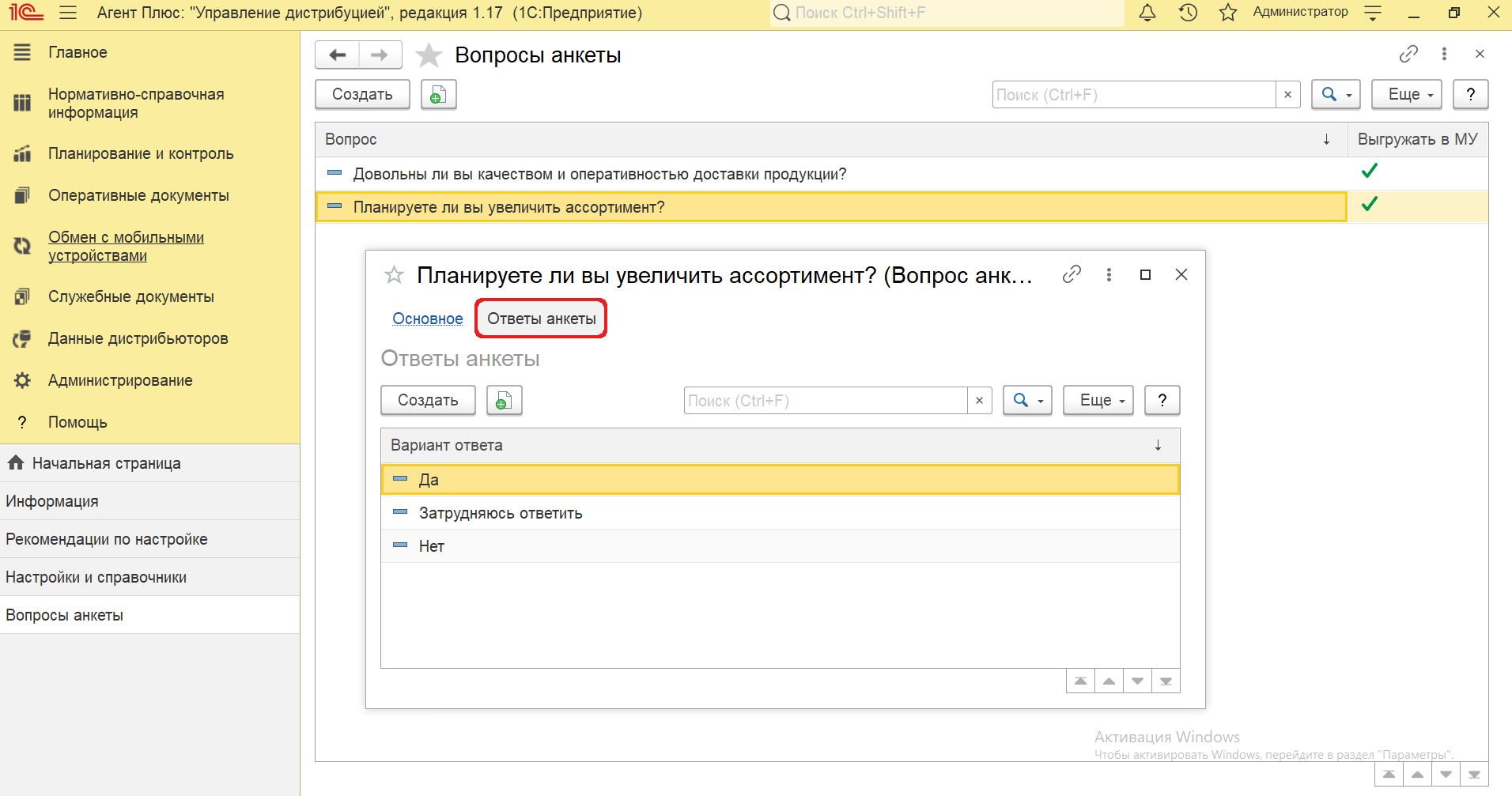
Task: Open Помощь section
Action: point(77,422)
